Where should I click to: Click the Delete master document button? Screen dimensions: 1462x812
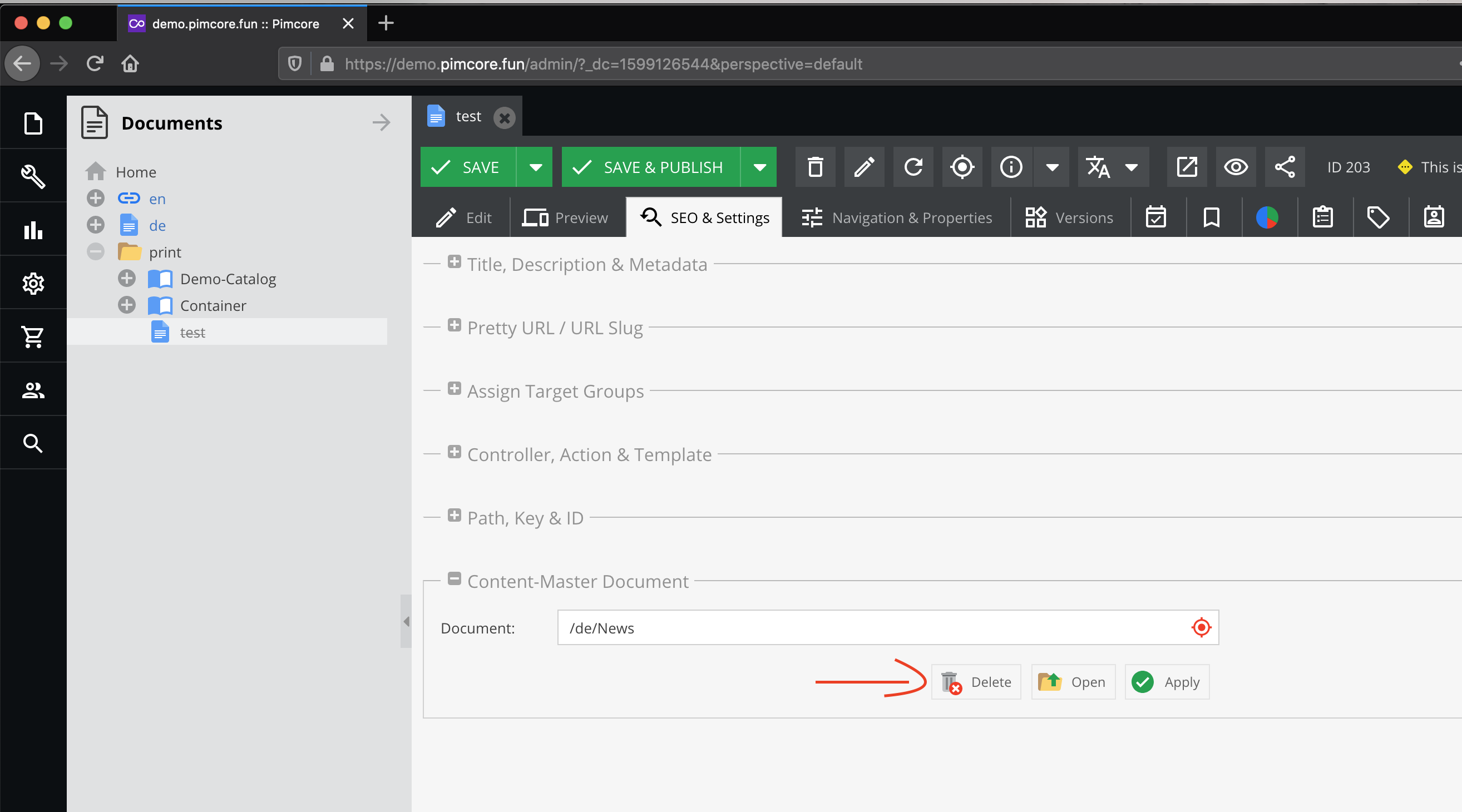(976, 681)
